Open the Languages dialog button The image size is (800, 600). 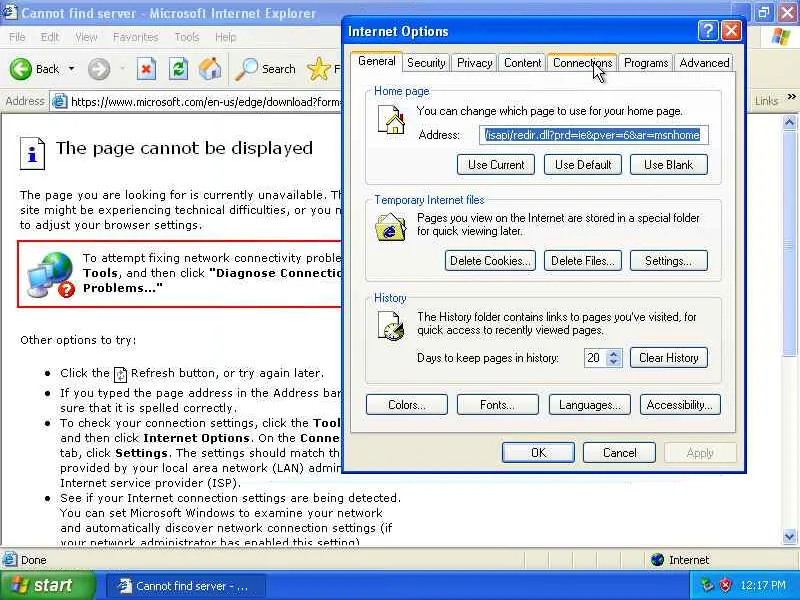click(x=590, y=405)
